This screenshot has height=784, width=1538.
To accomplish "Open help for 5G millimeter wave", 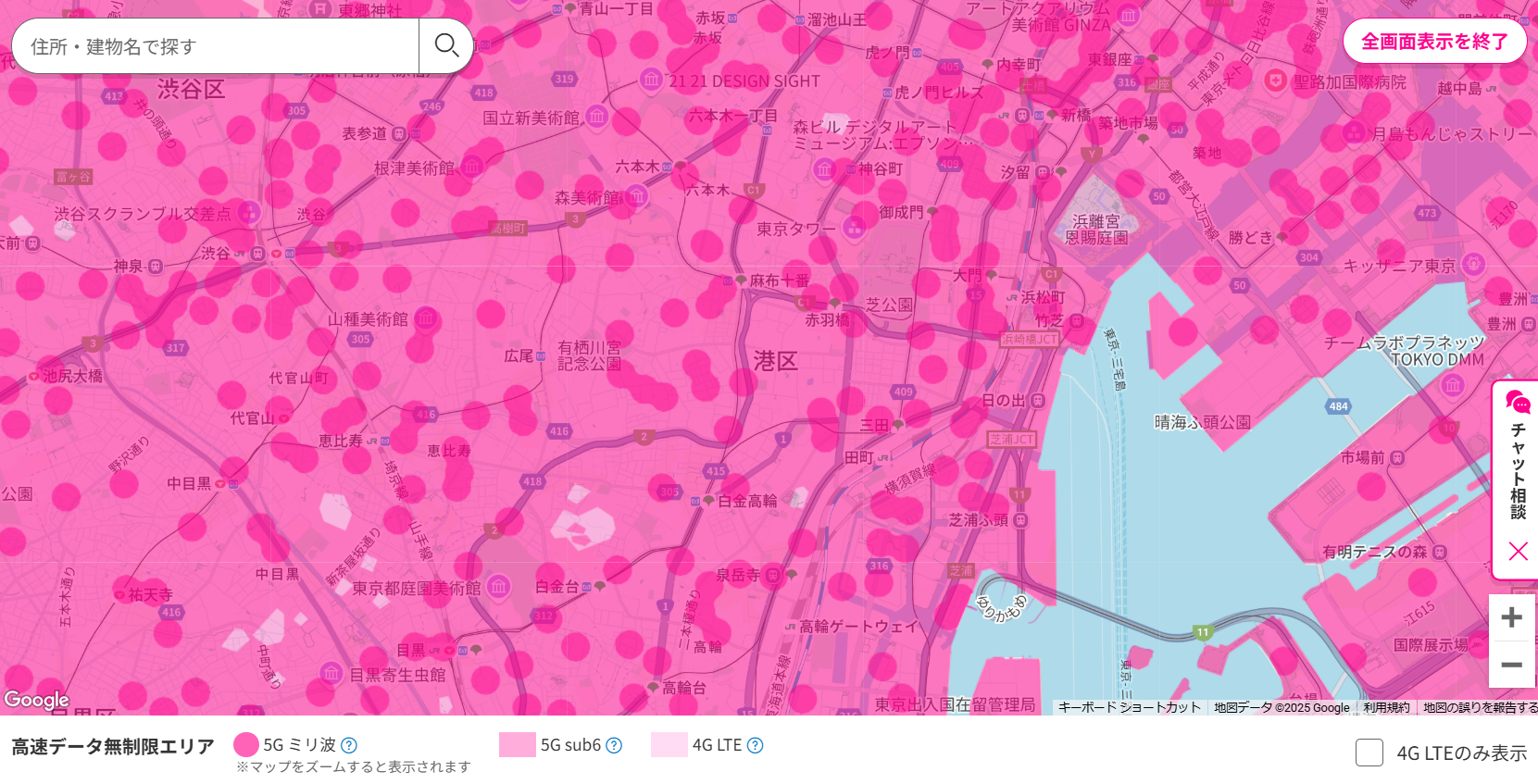I will pyautogui.click(x=349, y=745).
